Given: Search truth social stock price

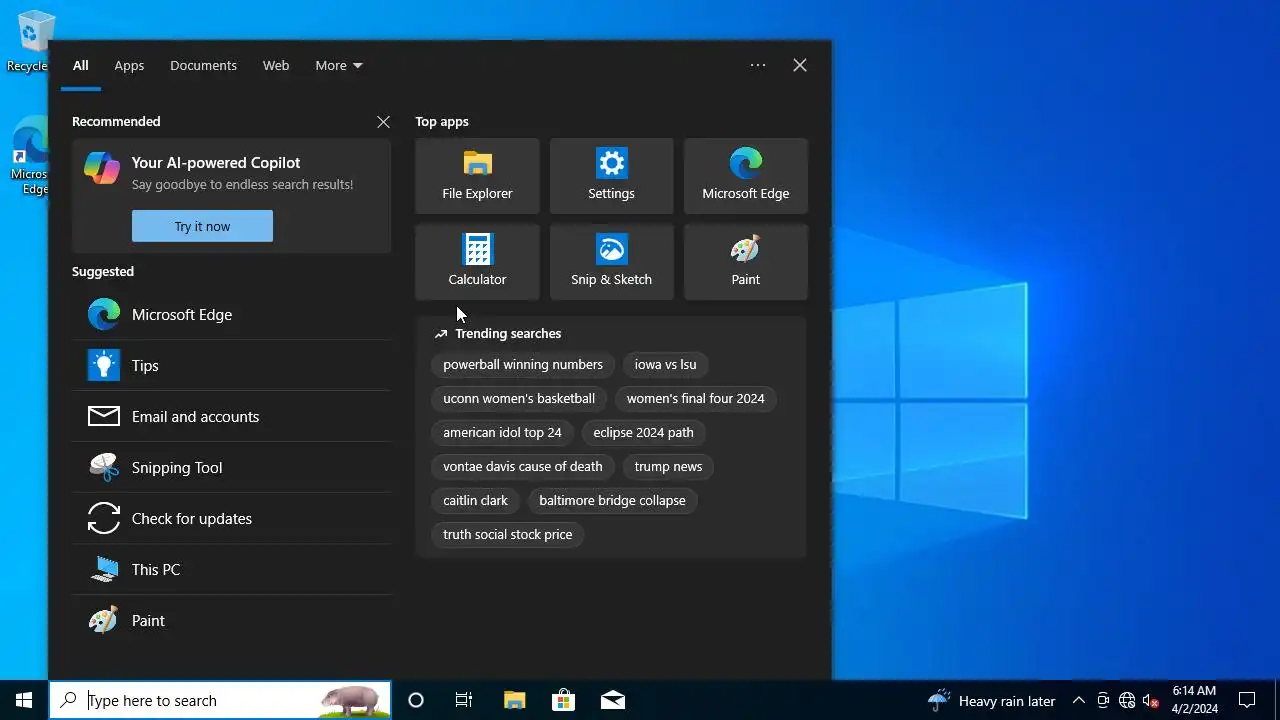Looking at the screenshot, I should tap(508, 535).
